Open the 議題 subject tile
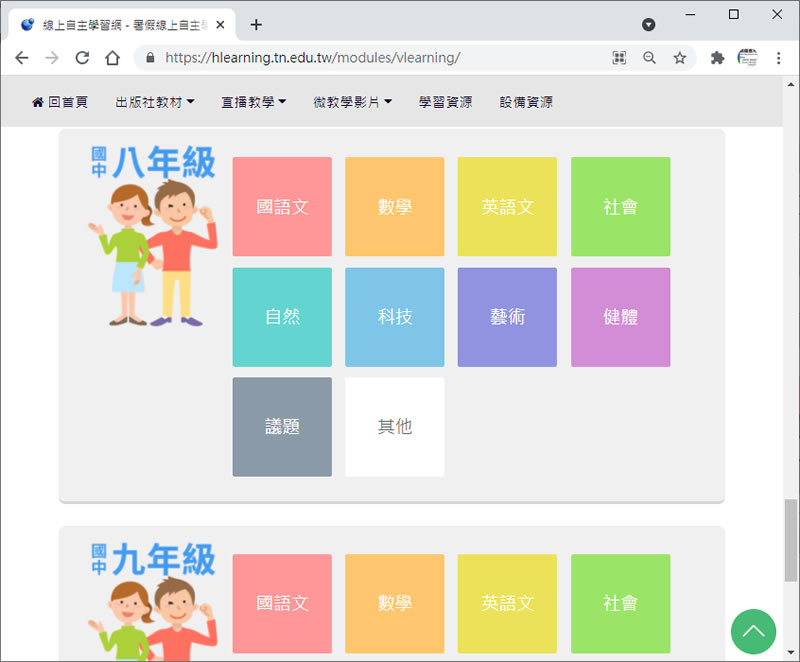This screenshot has width=800, height=662. 282,427
